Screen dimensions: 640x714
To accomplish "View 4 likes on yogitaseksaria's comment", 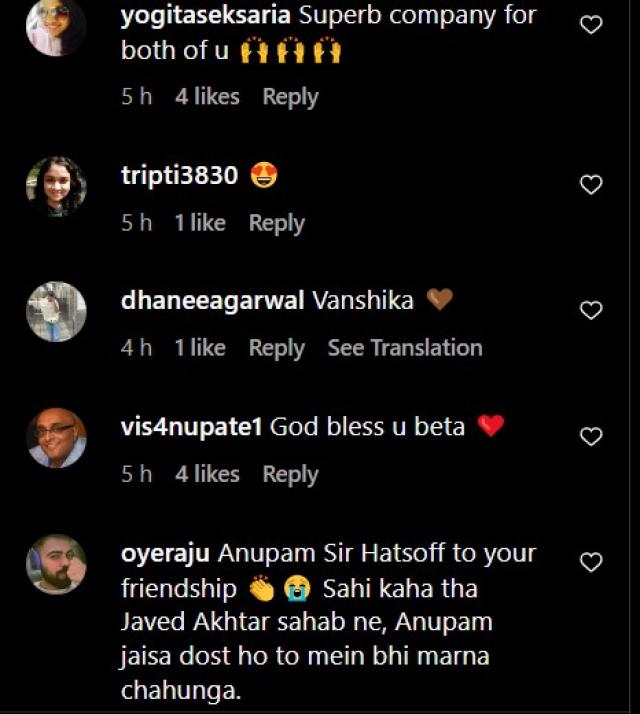I will 207,97.
